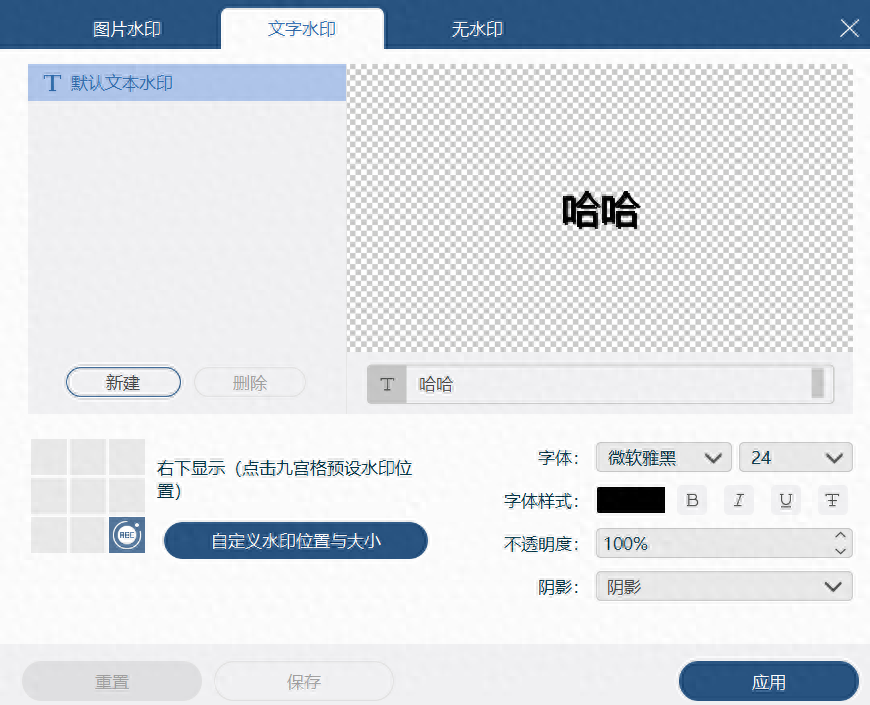Apply changes with the 应用 button
The height and width of the screenshot is (705, 870).
pyautogui.click(x=768, y=679)
